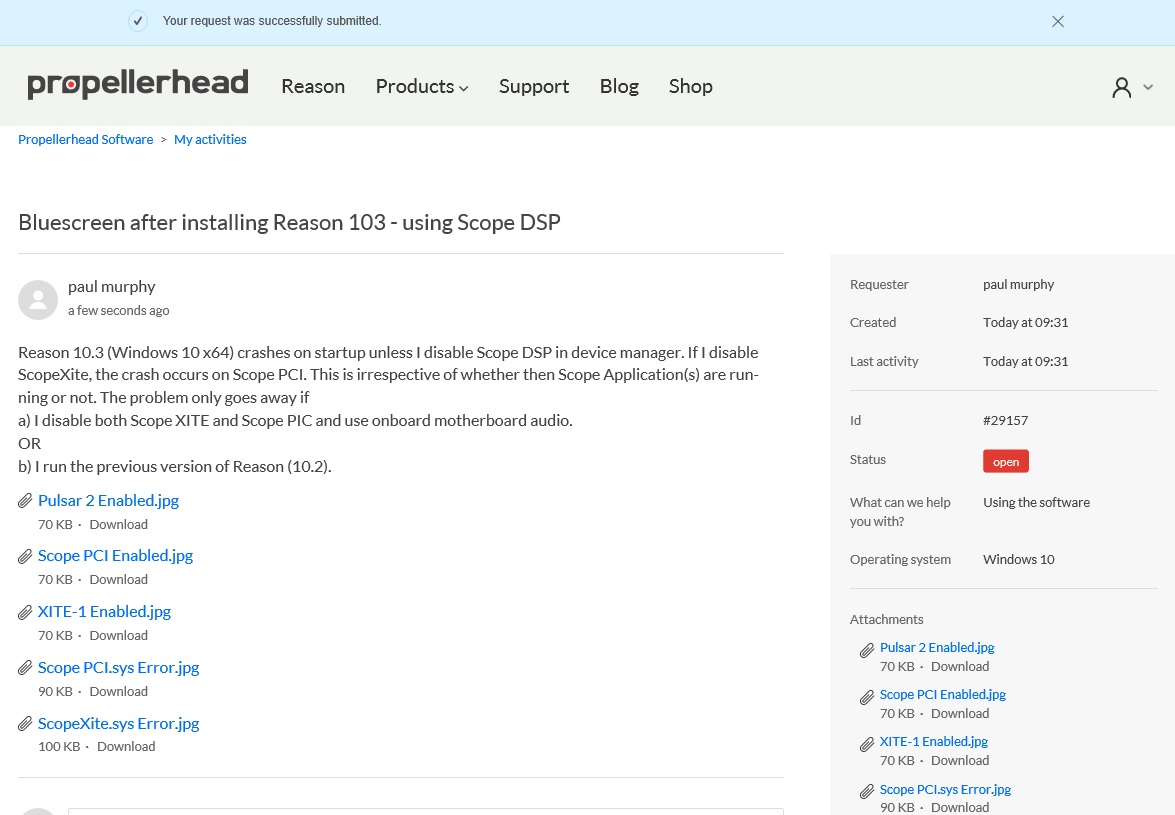Download the Scope PCI.sys Error.jpg file
This screenshot has height=815, width=1175.
click(118, 691)
